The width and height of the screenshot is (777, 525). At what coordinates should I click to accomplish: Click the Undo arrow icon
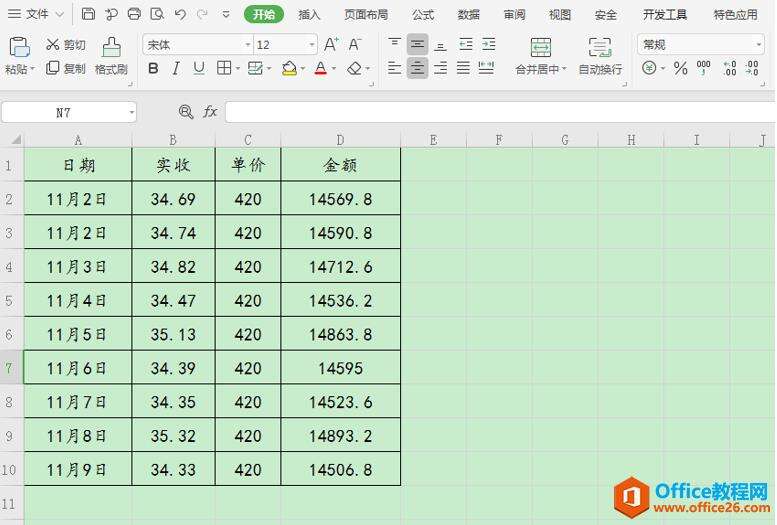point(180,14)
